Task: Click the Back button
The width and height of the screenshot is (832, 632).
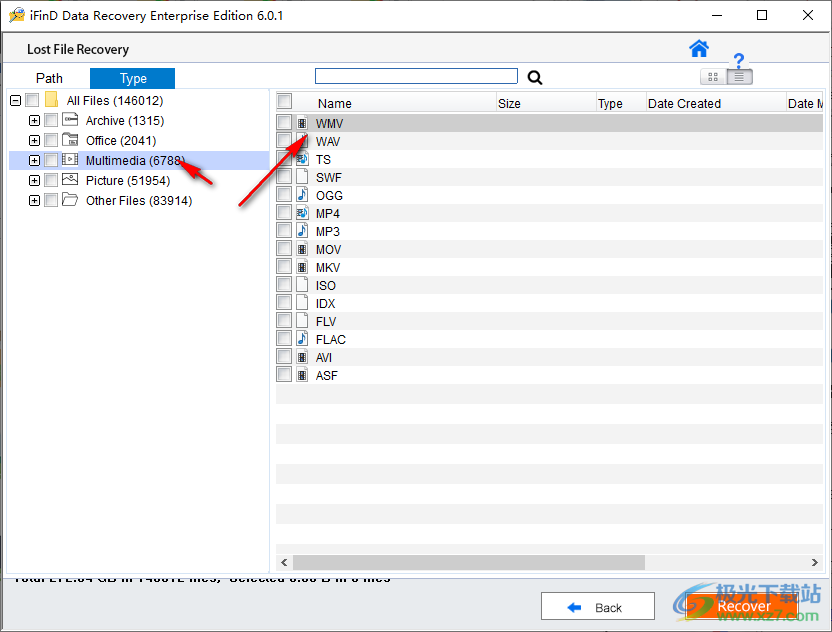Action: 597,606
